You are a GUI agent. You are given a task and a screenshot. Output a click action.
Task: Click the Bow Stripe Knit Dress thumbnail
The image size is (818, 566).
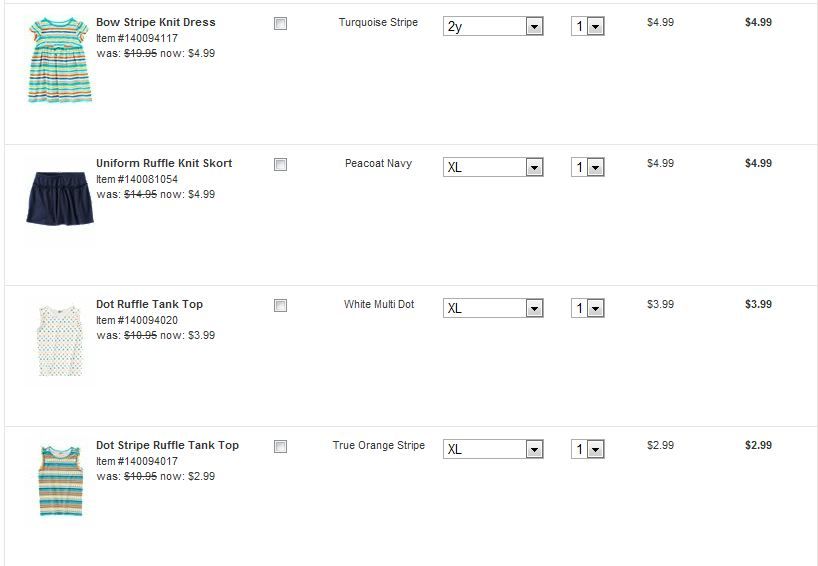(60, 59)
